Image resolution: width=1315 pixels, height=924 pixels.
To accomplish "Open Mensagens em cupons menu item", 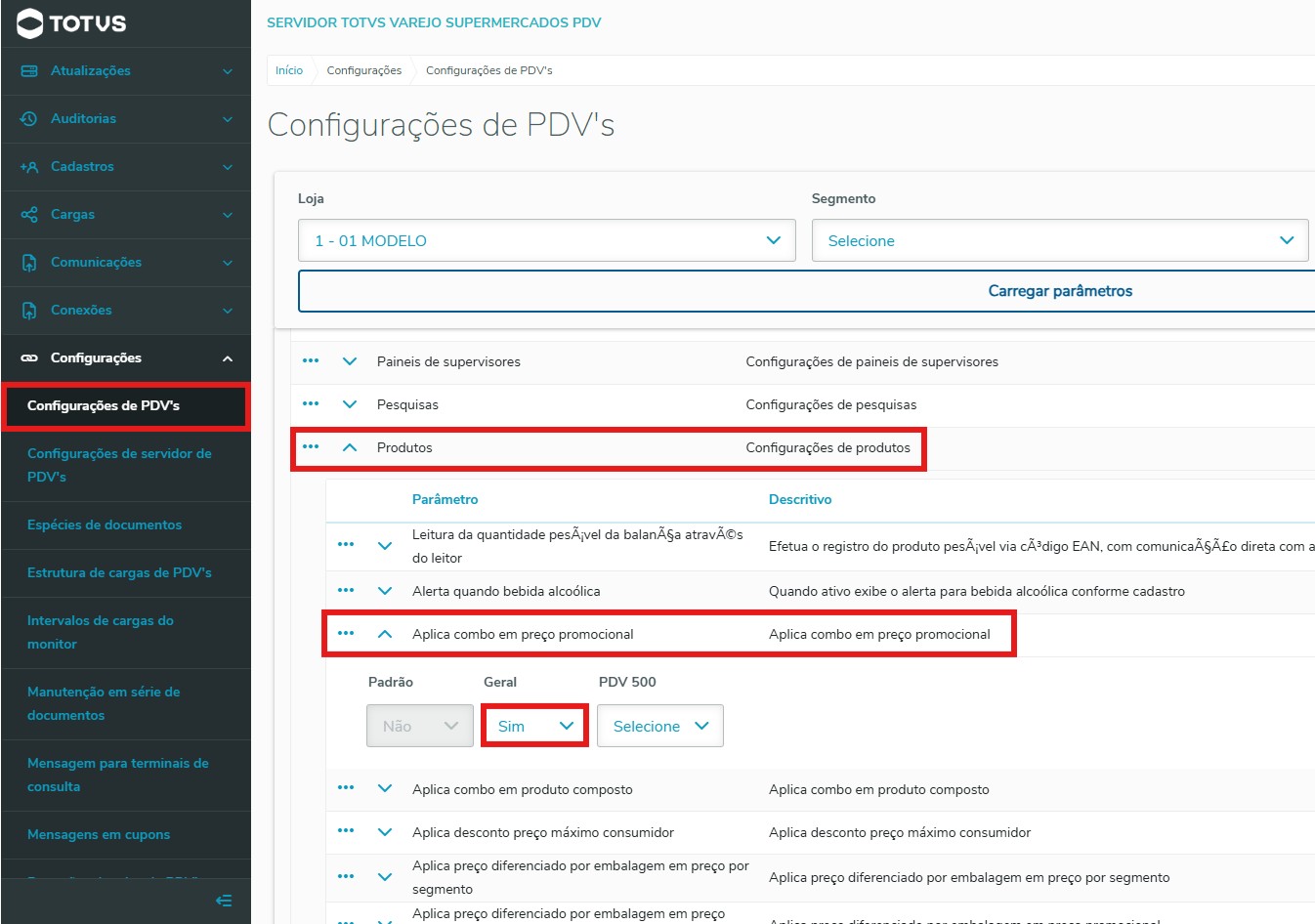I will click(126, 835).
